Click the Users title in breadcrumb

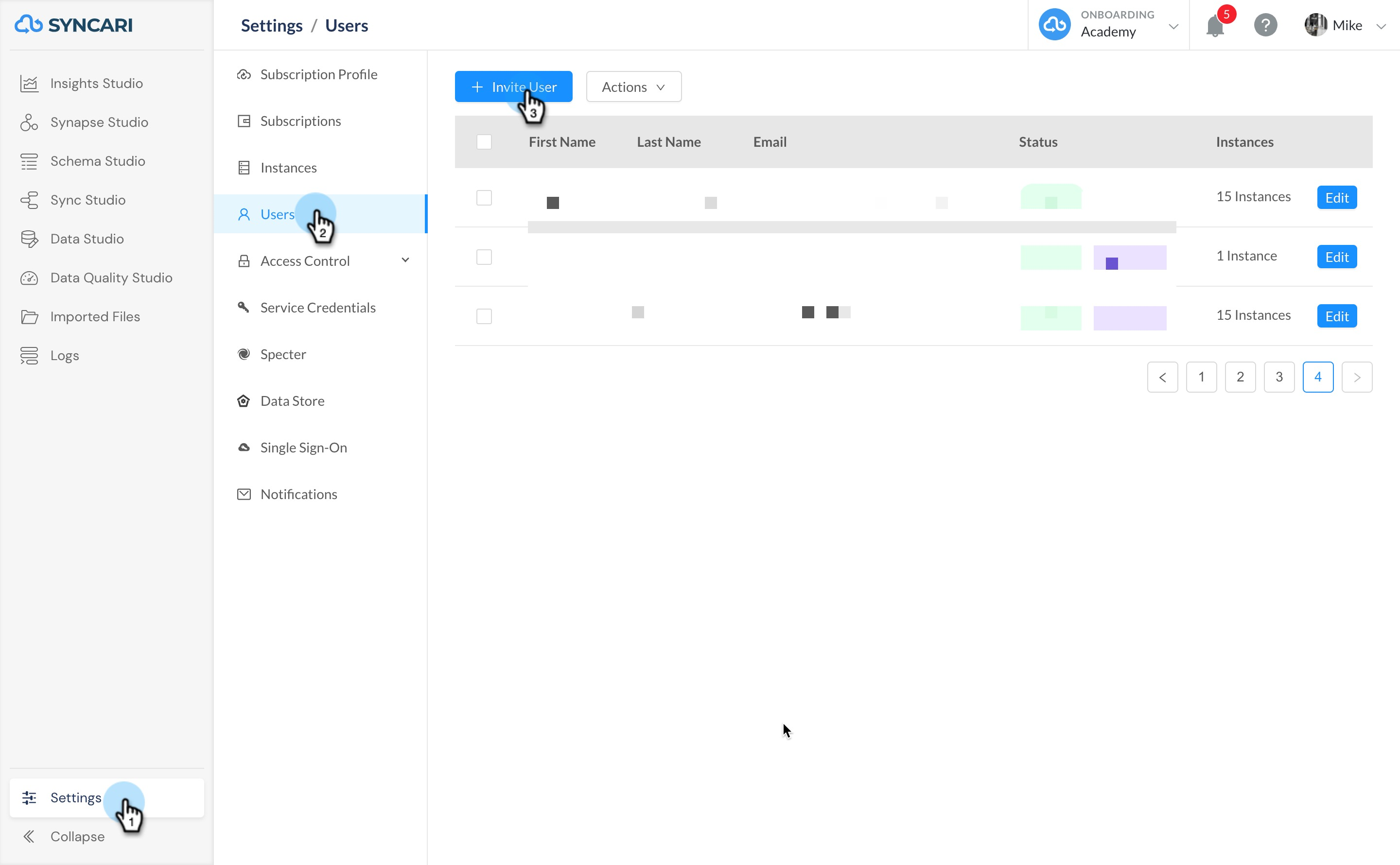pyautogui.click(x=346, y=26)
